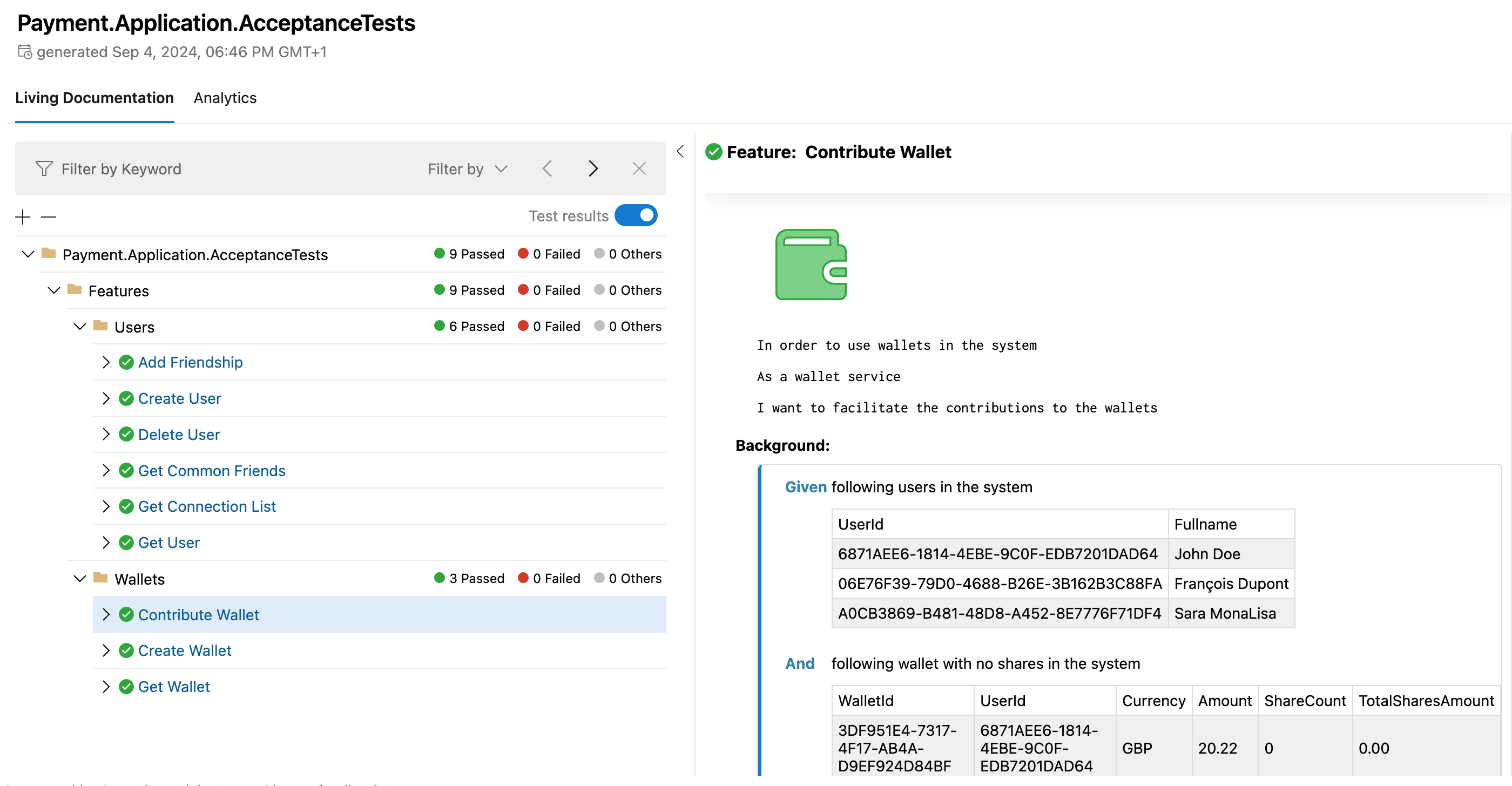
Task: Click the funnel filter icon
Action: 44,169
